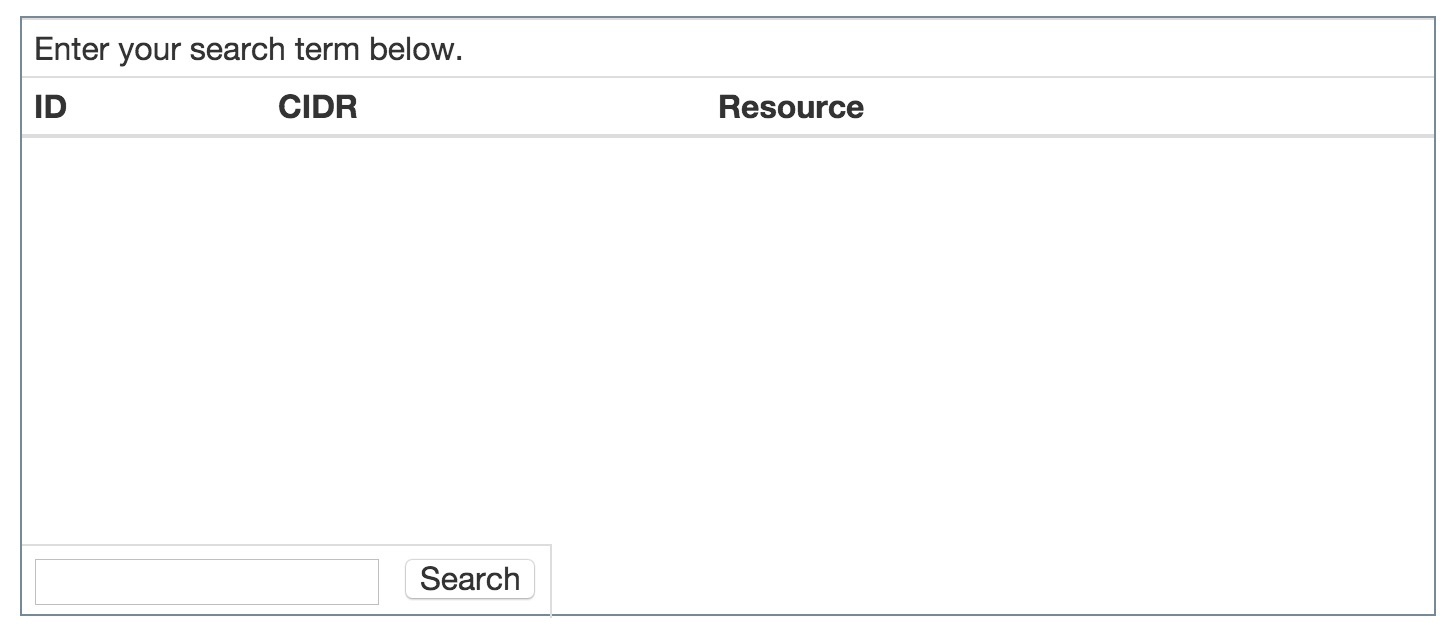Select the search input at the panel bottom

click(x=207, y=582)
